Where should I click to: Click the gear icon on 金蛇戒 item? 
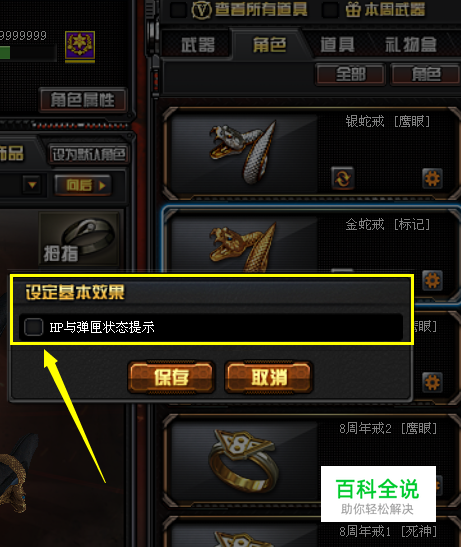pos(432,280)
